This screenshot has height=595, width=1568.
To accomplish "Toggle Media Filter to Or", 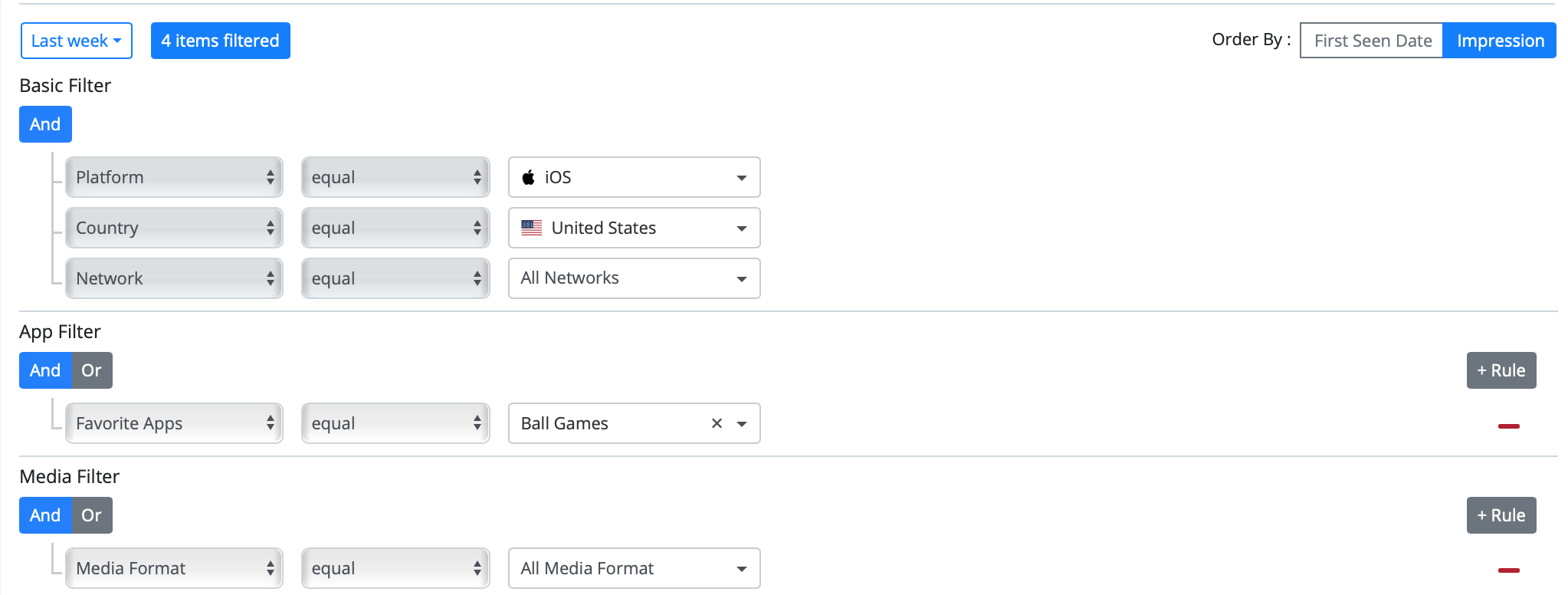I will (x=92, y=515).
